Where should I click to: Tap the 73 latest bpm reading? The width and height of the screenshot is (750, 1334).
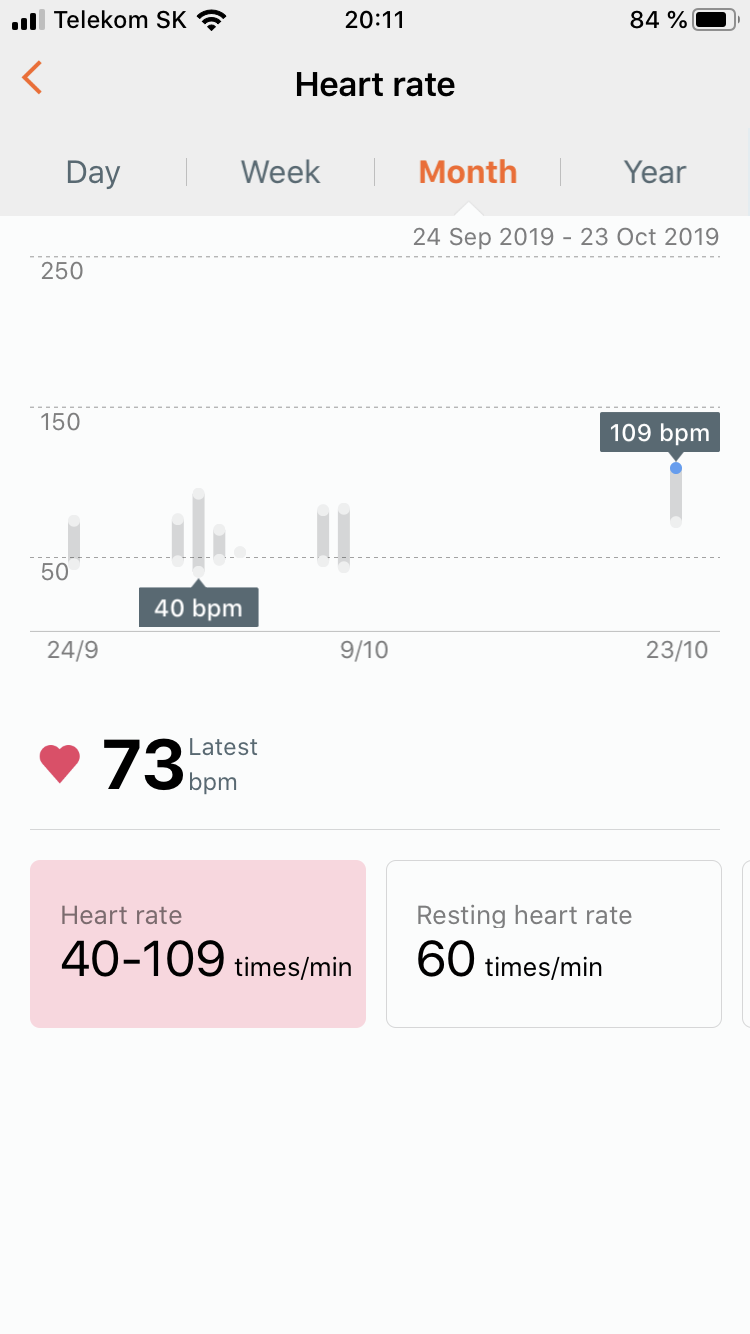click(143, 765)
